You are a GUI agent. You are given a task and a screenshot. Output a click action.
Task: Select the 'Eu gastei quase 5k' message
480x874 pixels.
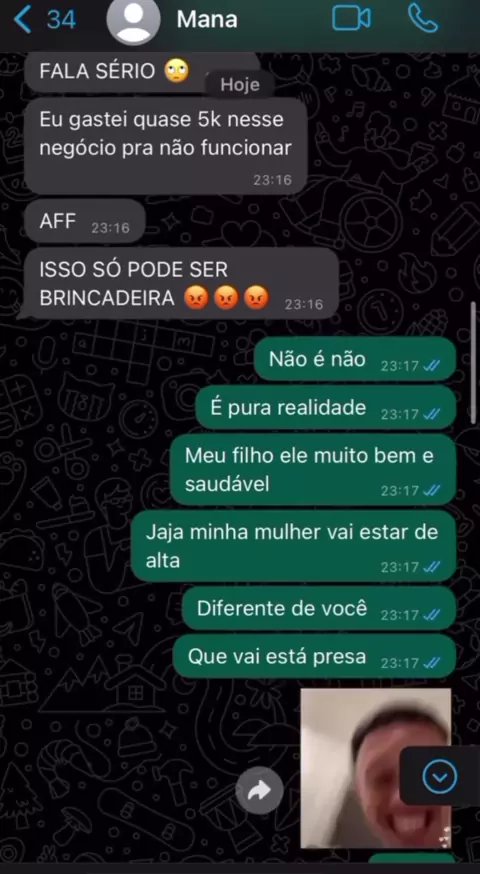166,146
